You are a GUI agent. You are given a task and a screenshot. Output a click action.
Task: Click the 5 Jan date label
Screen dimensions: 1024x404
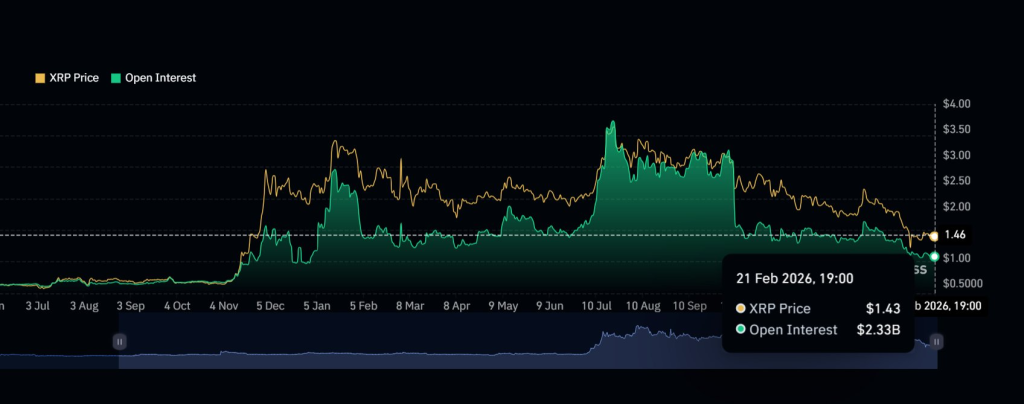click(x=317, y=305)
